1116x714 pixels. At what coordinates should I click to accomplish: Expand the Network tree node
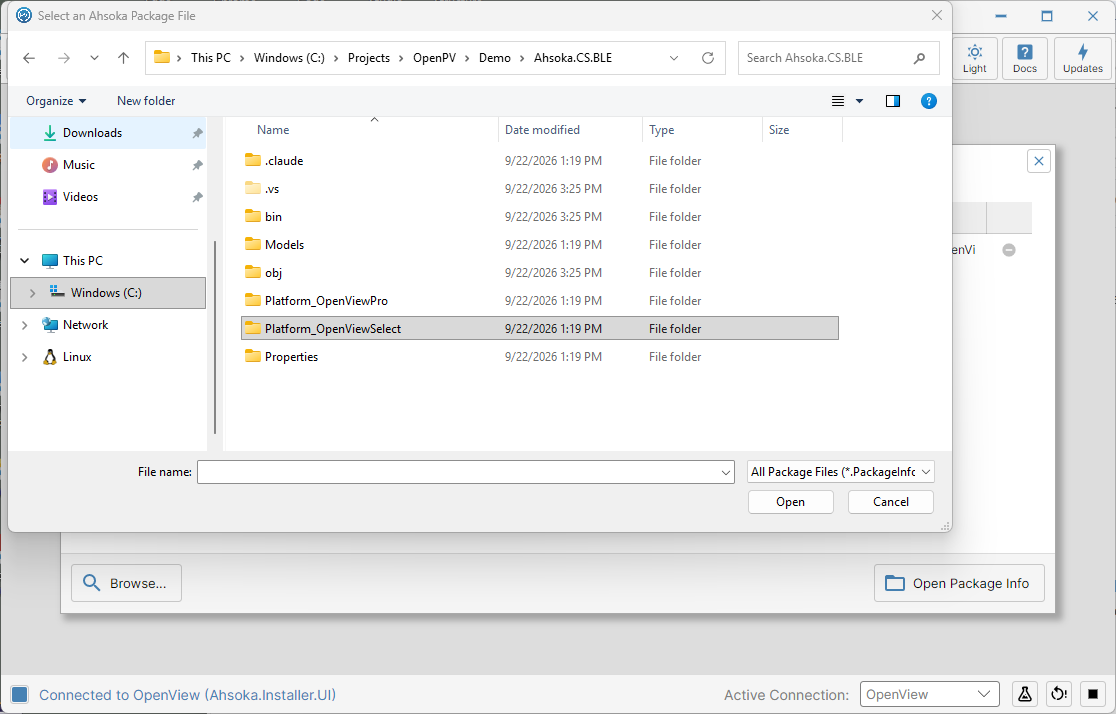pyautogui.click(x=25, y=325)
